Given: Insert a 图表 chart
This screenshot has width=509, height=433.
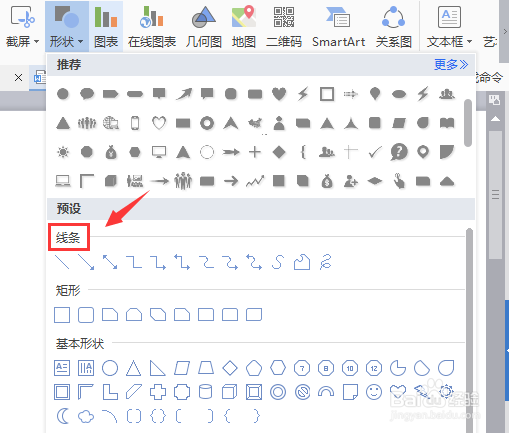Looking at the screenshot, I should 106,27.
